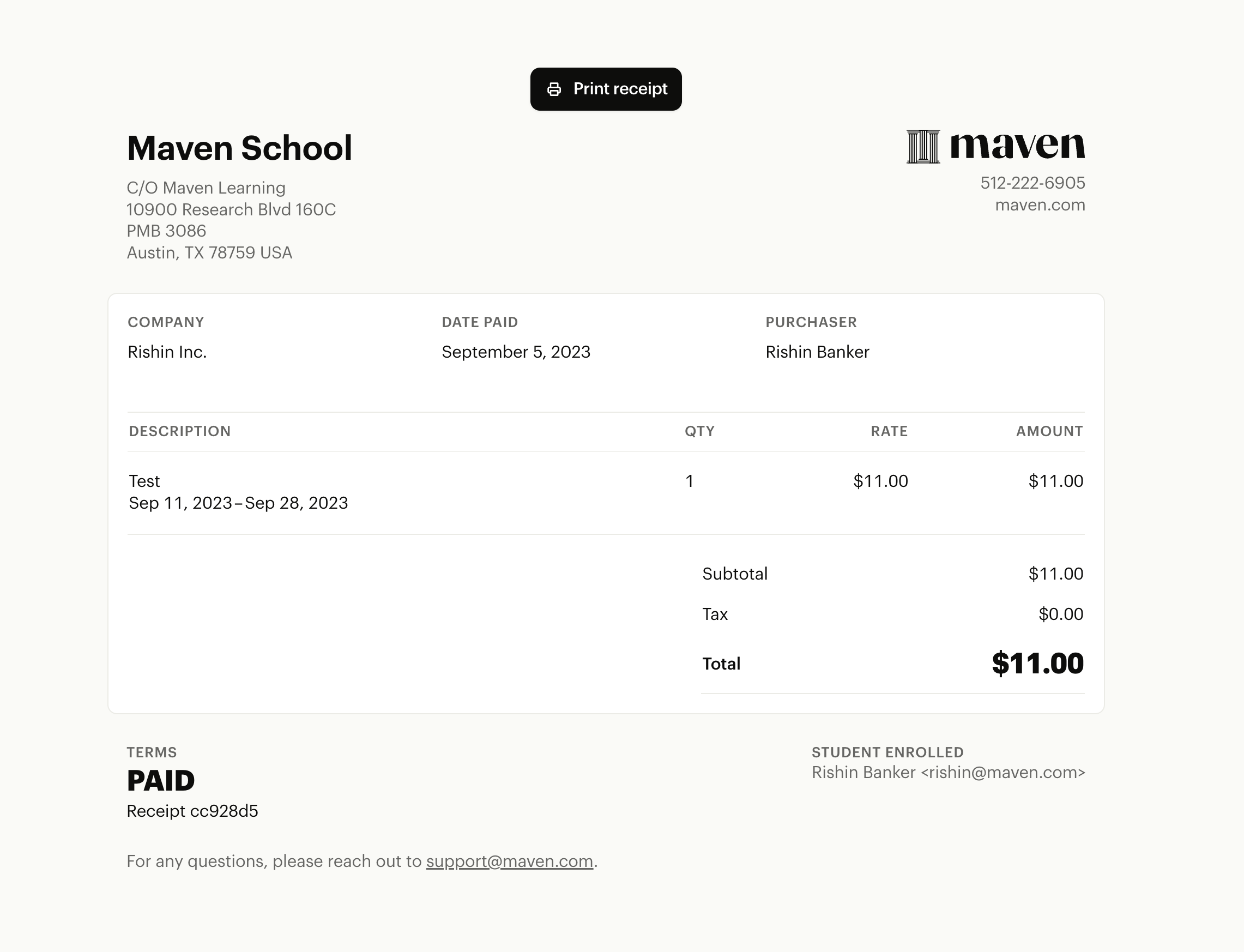Click the company name Rishin Inc.
The image size is (1244, 952).
pos(167,352)
